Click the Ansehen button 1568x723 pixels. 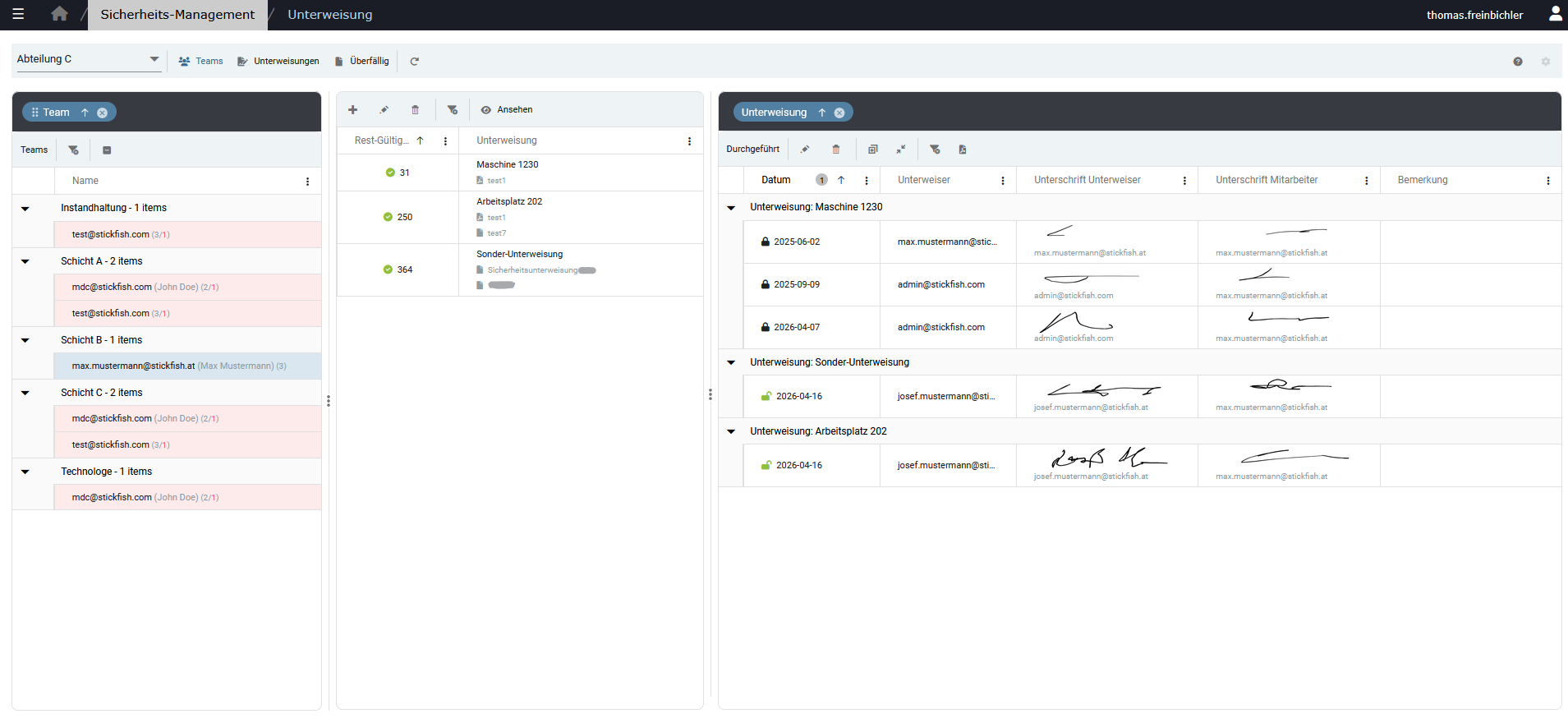coord(507,110)
